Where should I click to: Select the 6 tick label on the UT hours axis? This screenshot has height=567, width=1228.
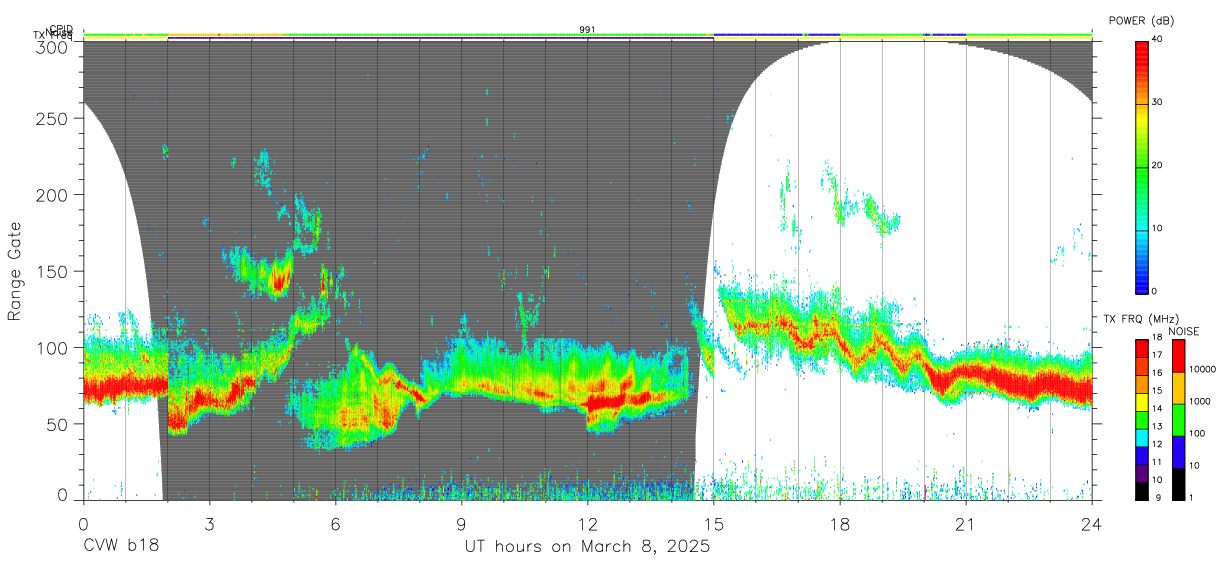pos(335,523)
